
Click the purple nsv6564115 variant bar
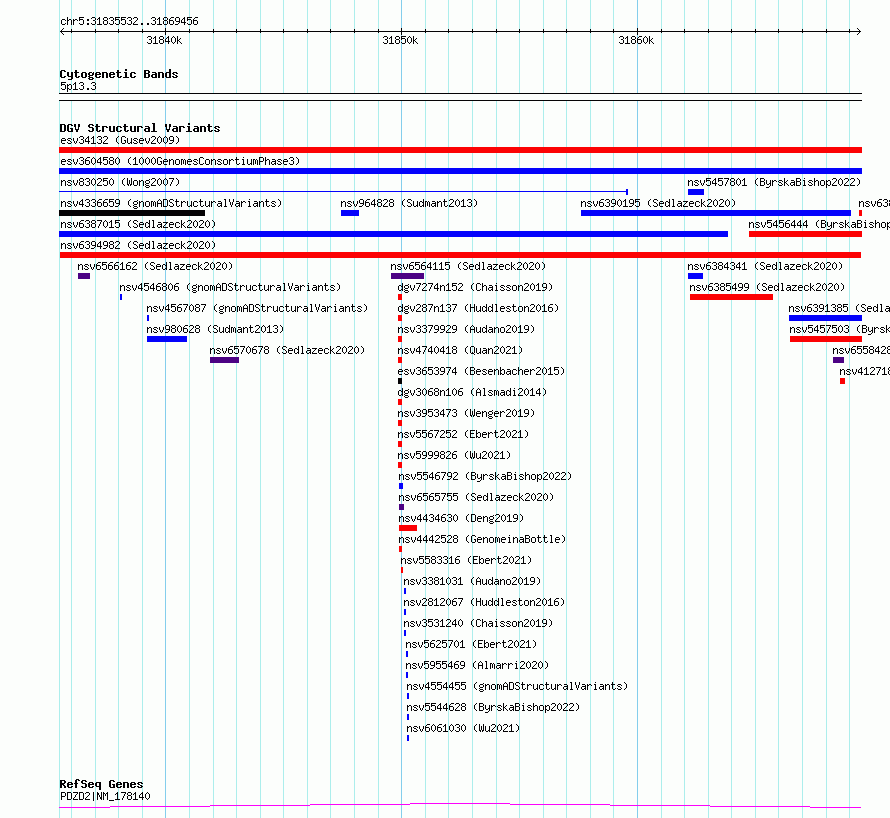(407, 276)
